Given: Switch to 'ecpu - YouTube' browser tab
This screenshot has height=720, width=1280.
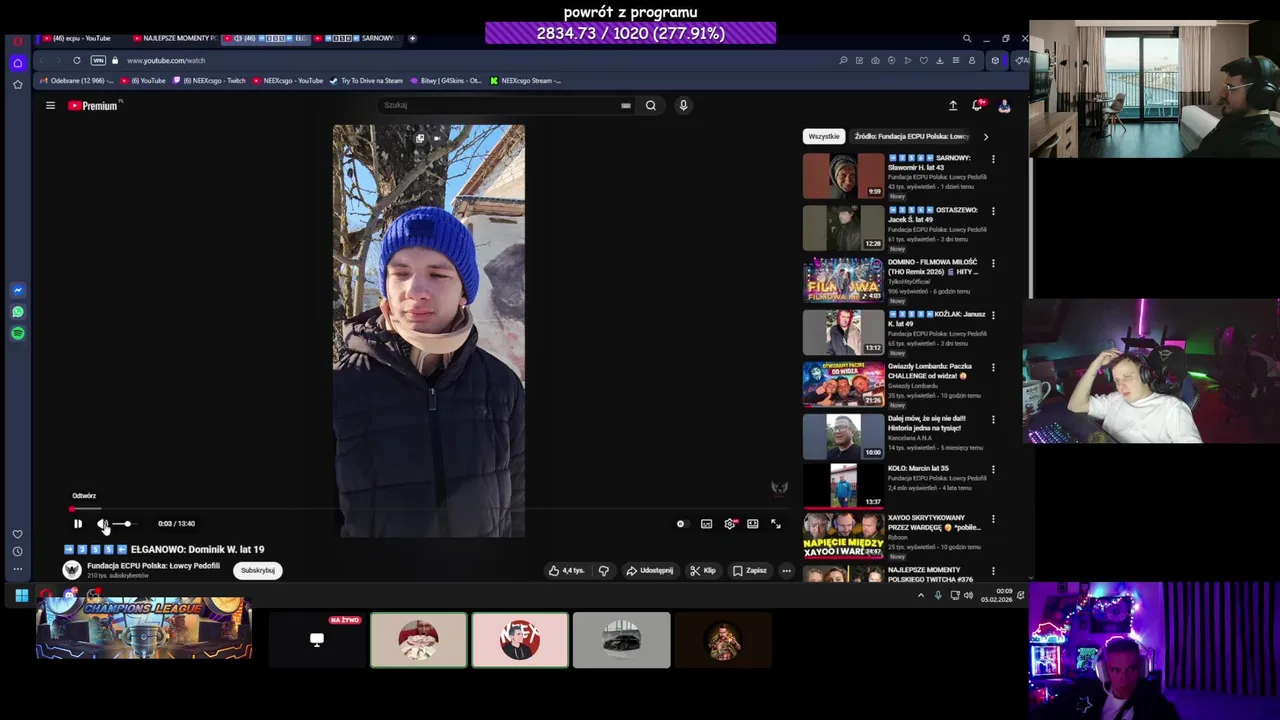Looking at the screenshot, I should click(83, 38).
